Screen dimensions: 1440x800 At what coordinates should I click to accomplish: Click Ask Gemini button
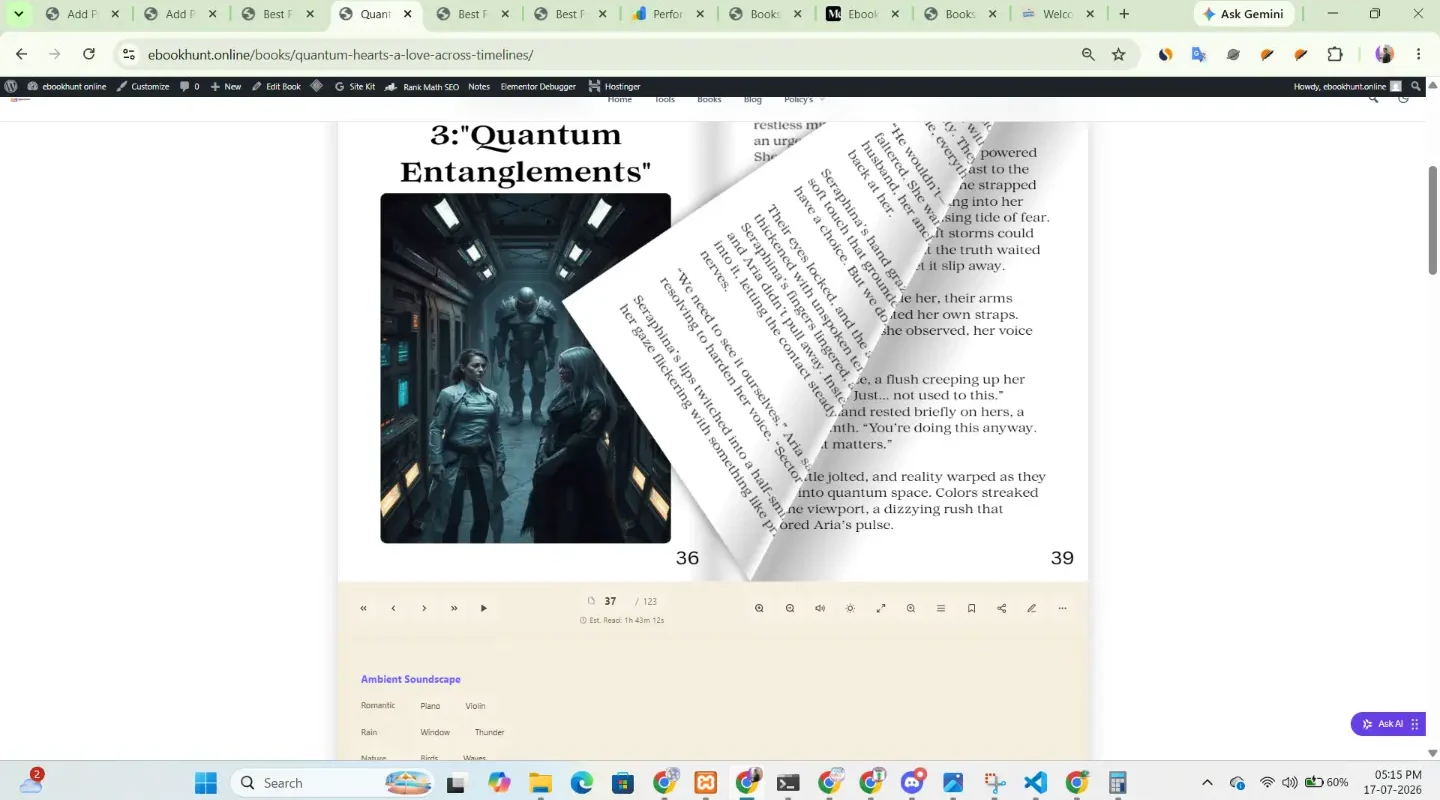[x=1243, y=14]
